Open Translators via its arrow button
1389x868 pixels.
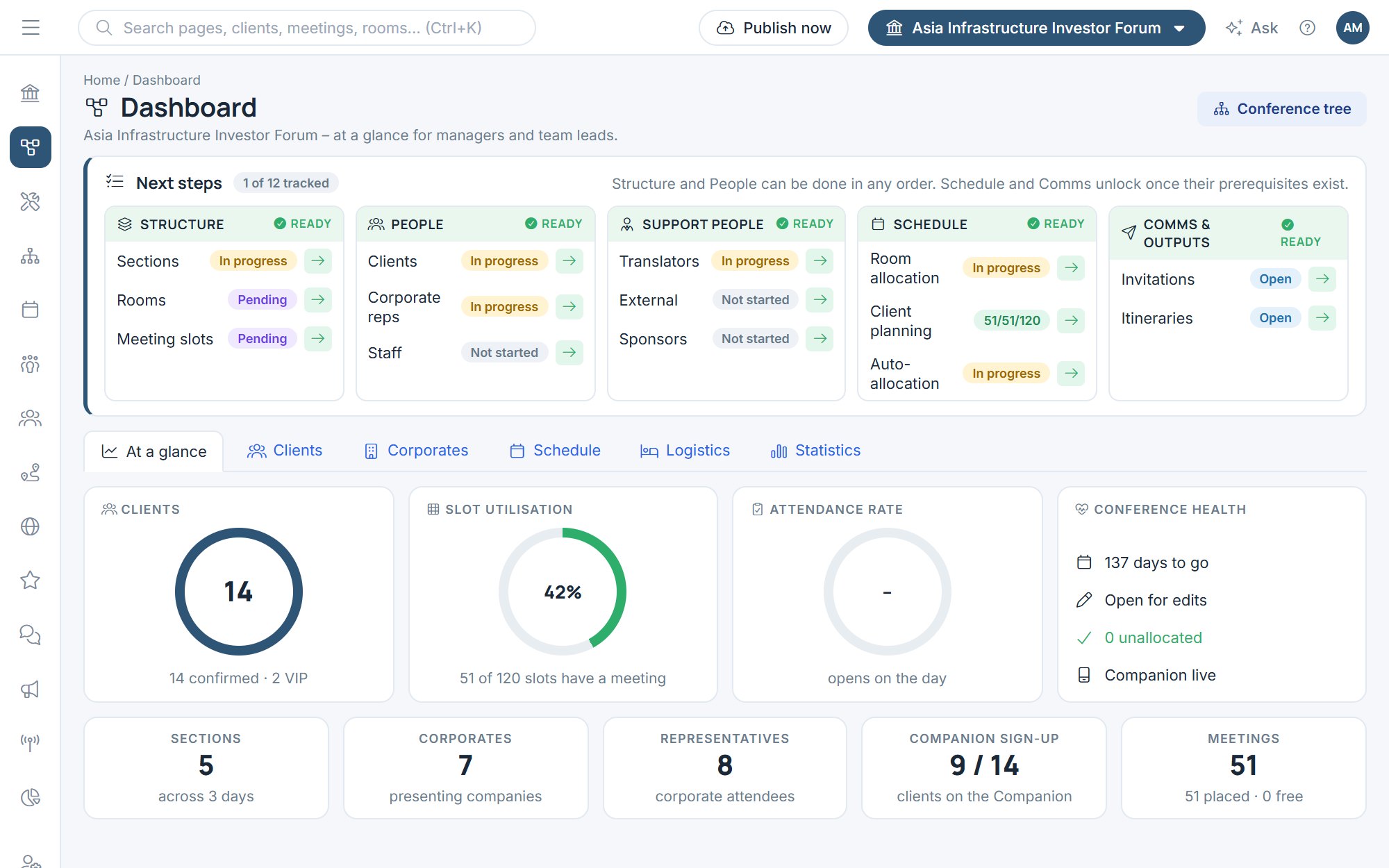[820, 261]
